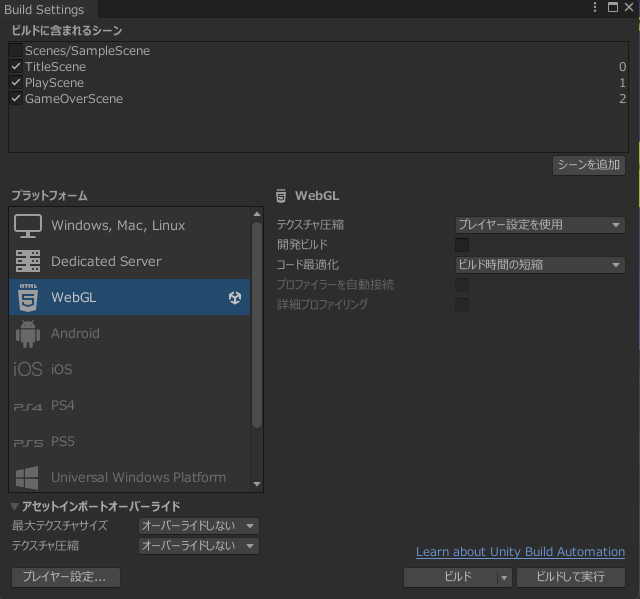
Task: Click the Android robot icon
Action: [28, 333]
